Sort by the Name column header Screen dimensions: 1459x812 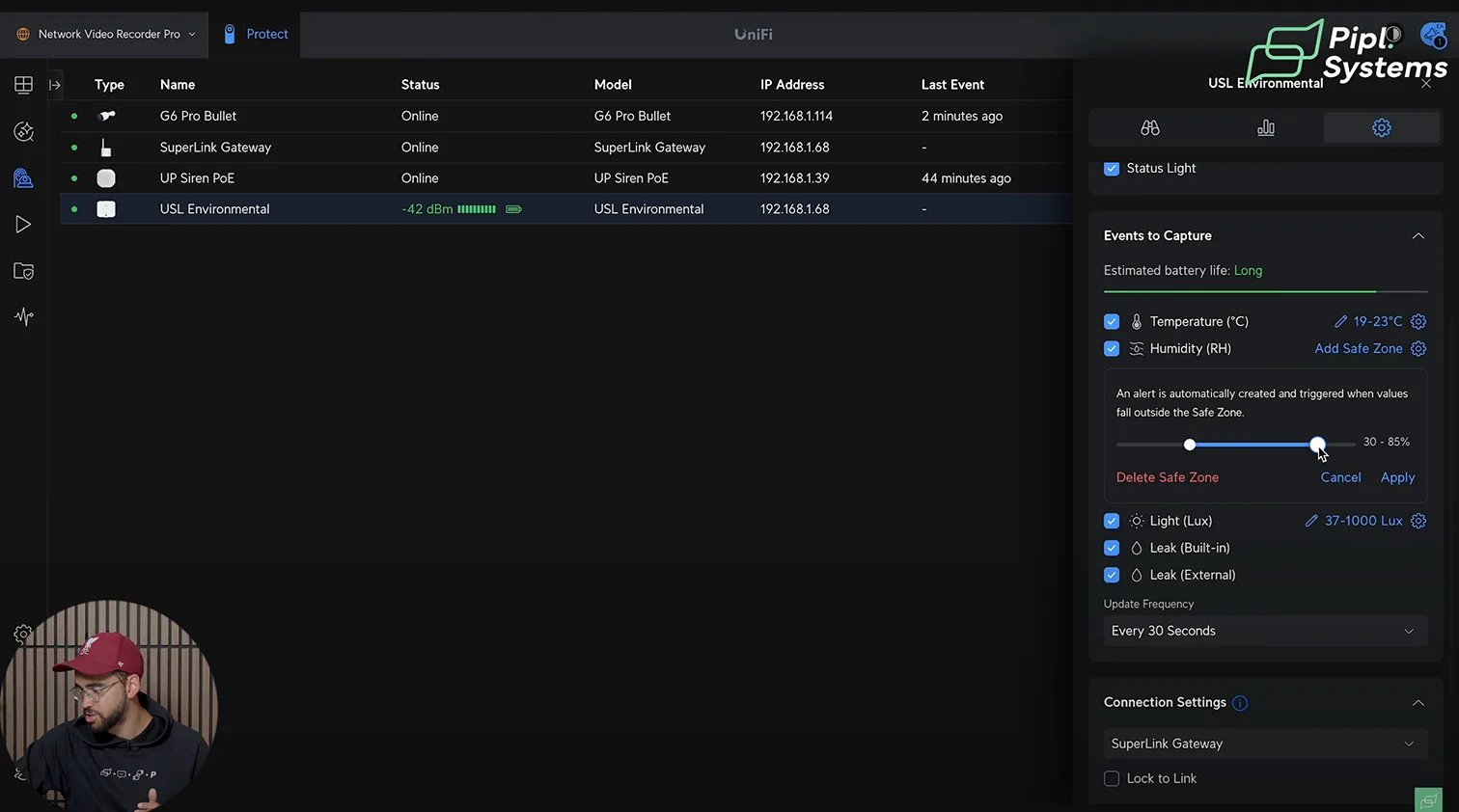pyautogui.click(x=178, y=85)
